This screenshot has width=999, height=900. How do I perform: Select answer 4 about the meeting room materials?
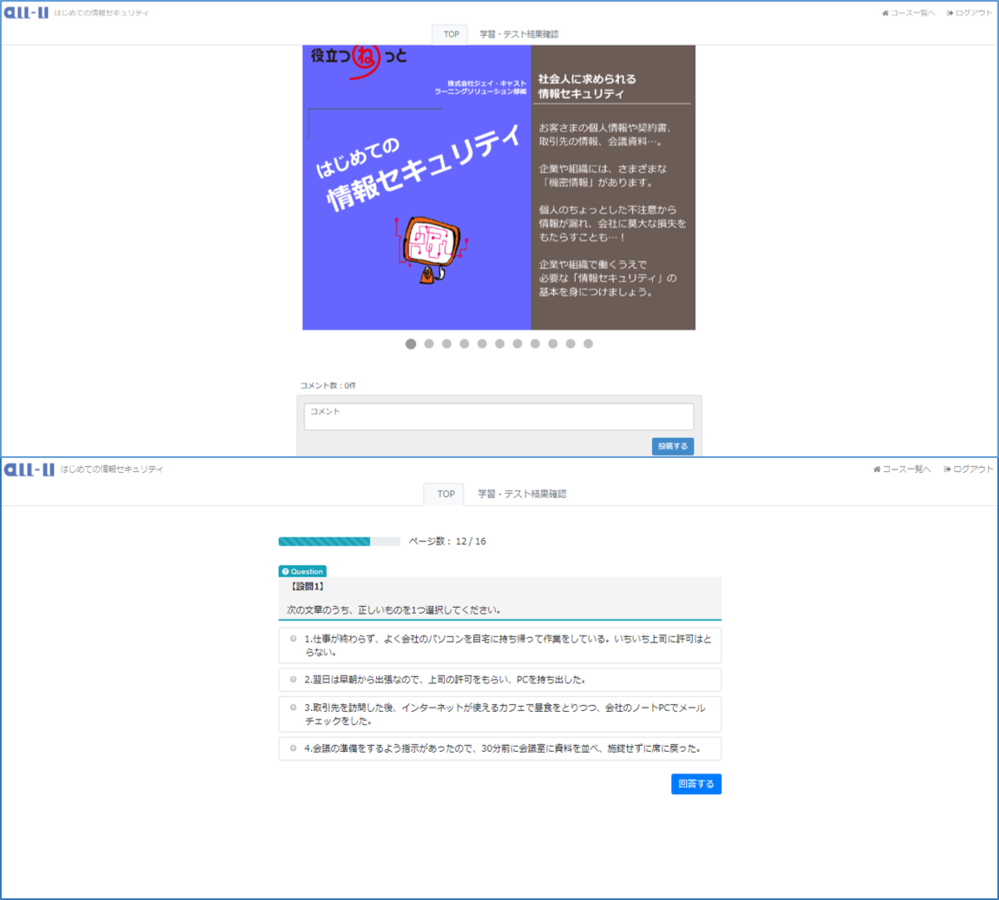coord(293,748)
